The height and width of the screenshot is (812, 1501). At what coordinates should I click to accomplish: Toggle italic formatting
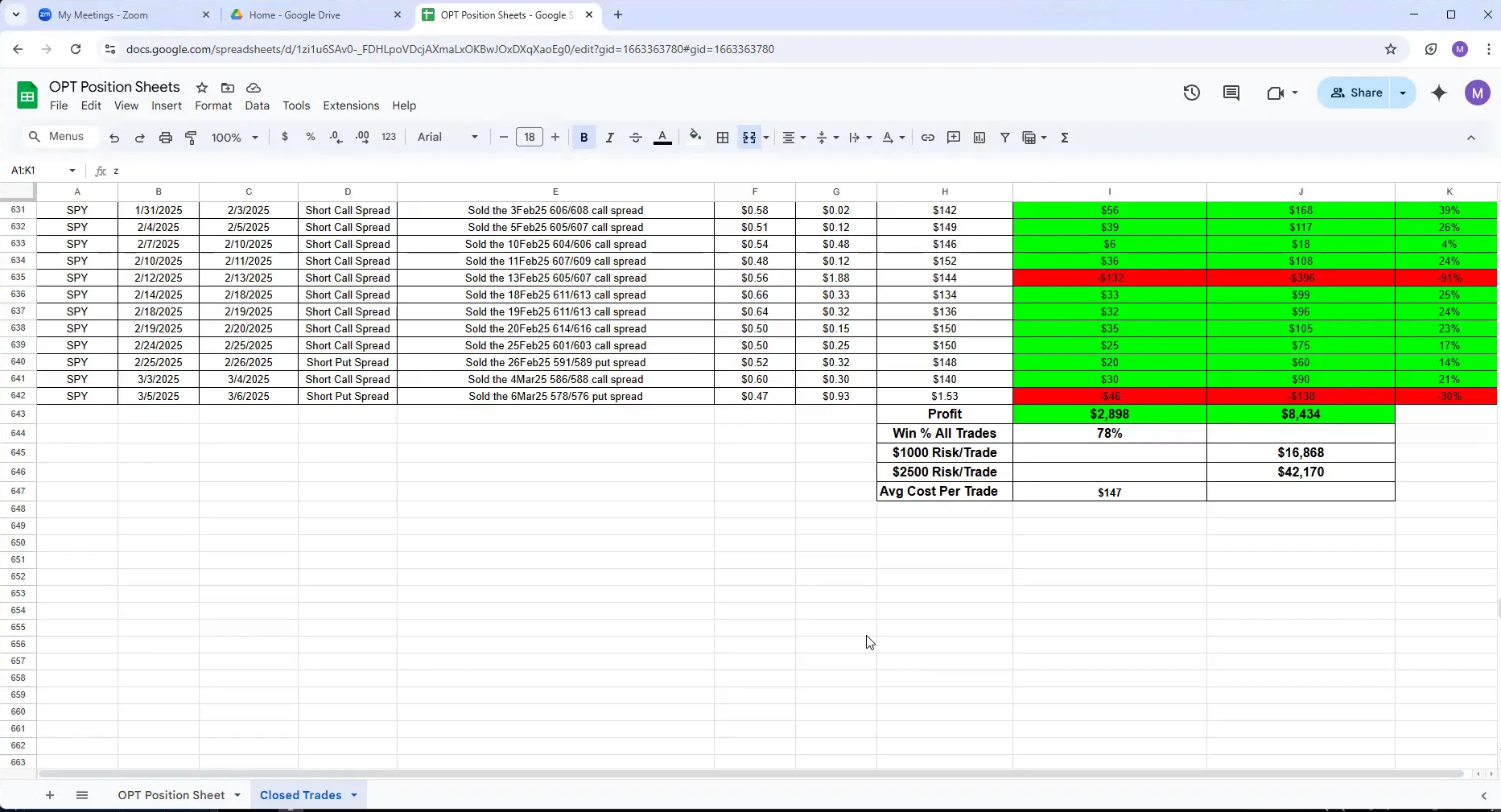pyautogui.click(x=610, y=138)
